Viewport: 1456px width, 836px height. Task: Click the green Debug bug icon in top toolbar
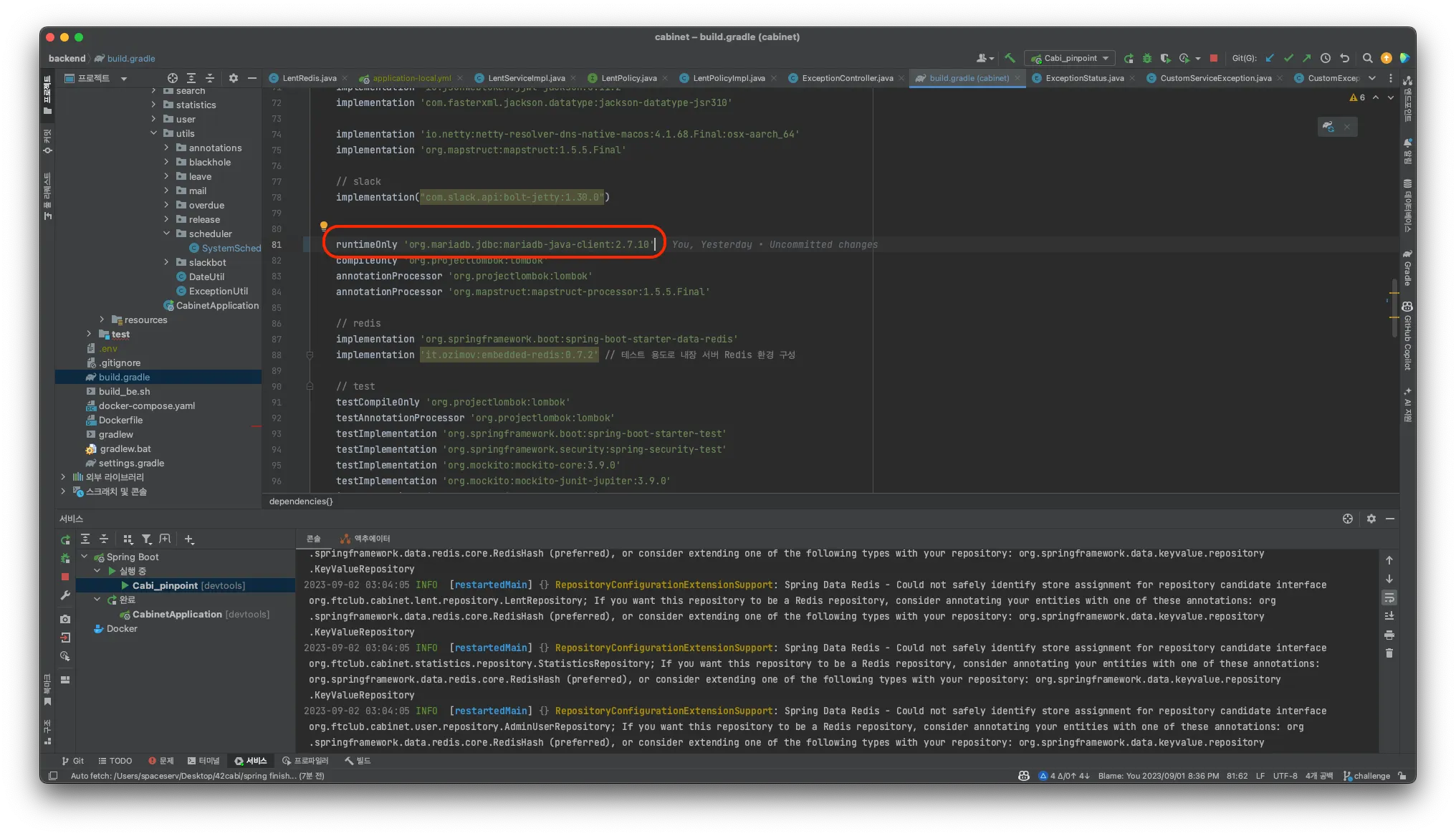(x=1146, y=58)
